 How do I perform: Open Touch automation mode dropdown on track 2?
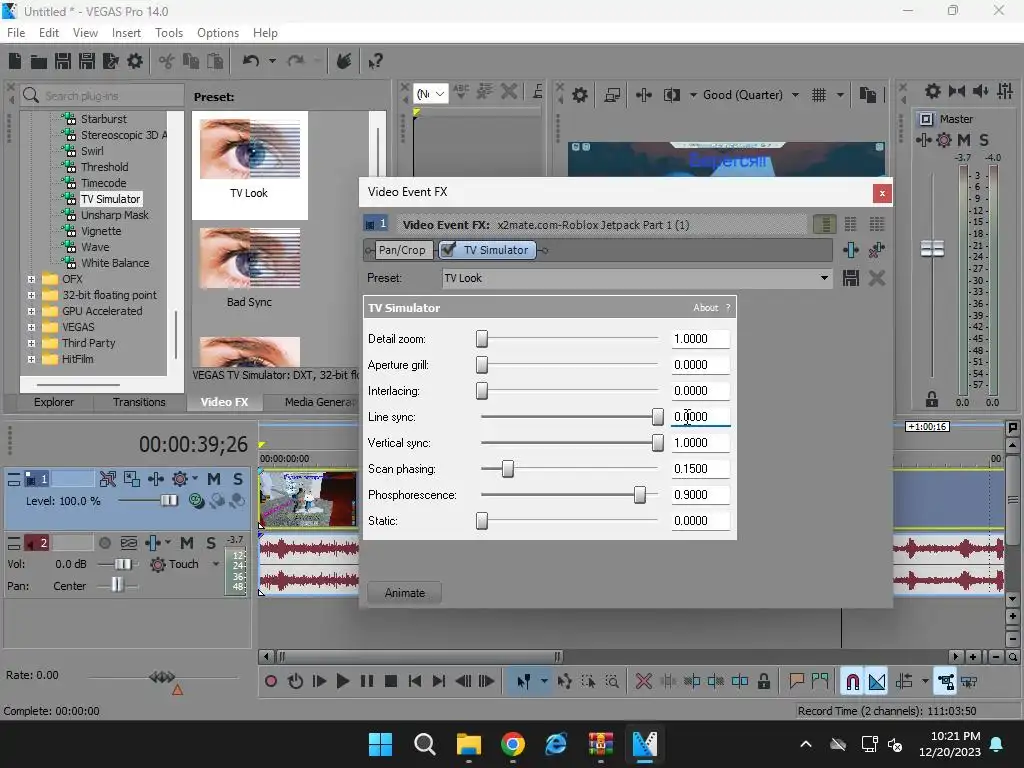pos(216,564)
